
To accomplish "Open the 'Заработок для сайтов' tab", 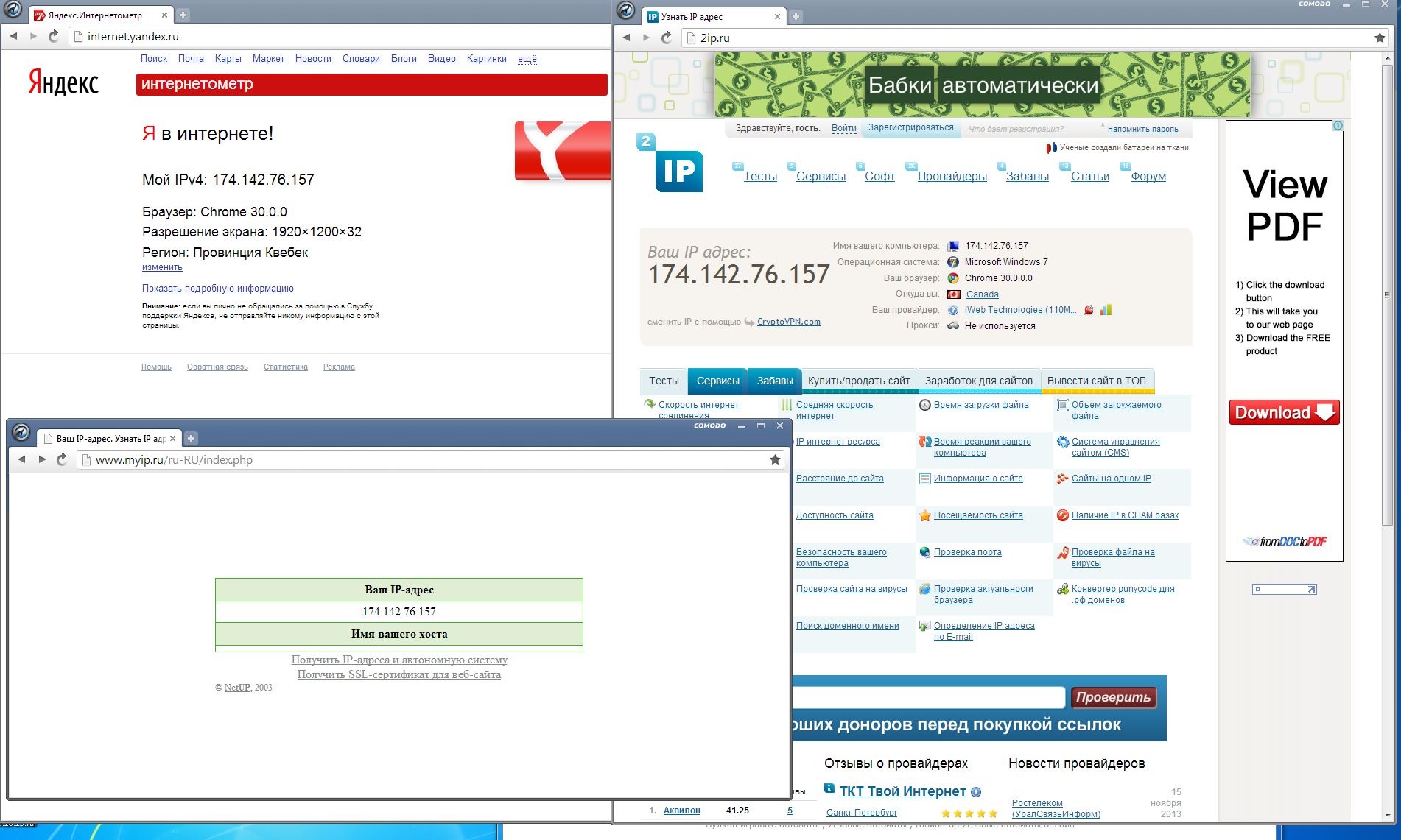I will click(979, 381).
